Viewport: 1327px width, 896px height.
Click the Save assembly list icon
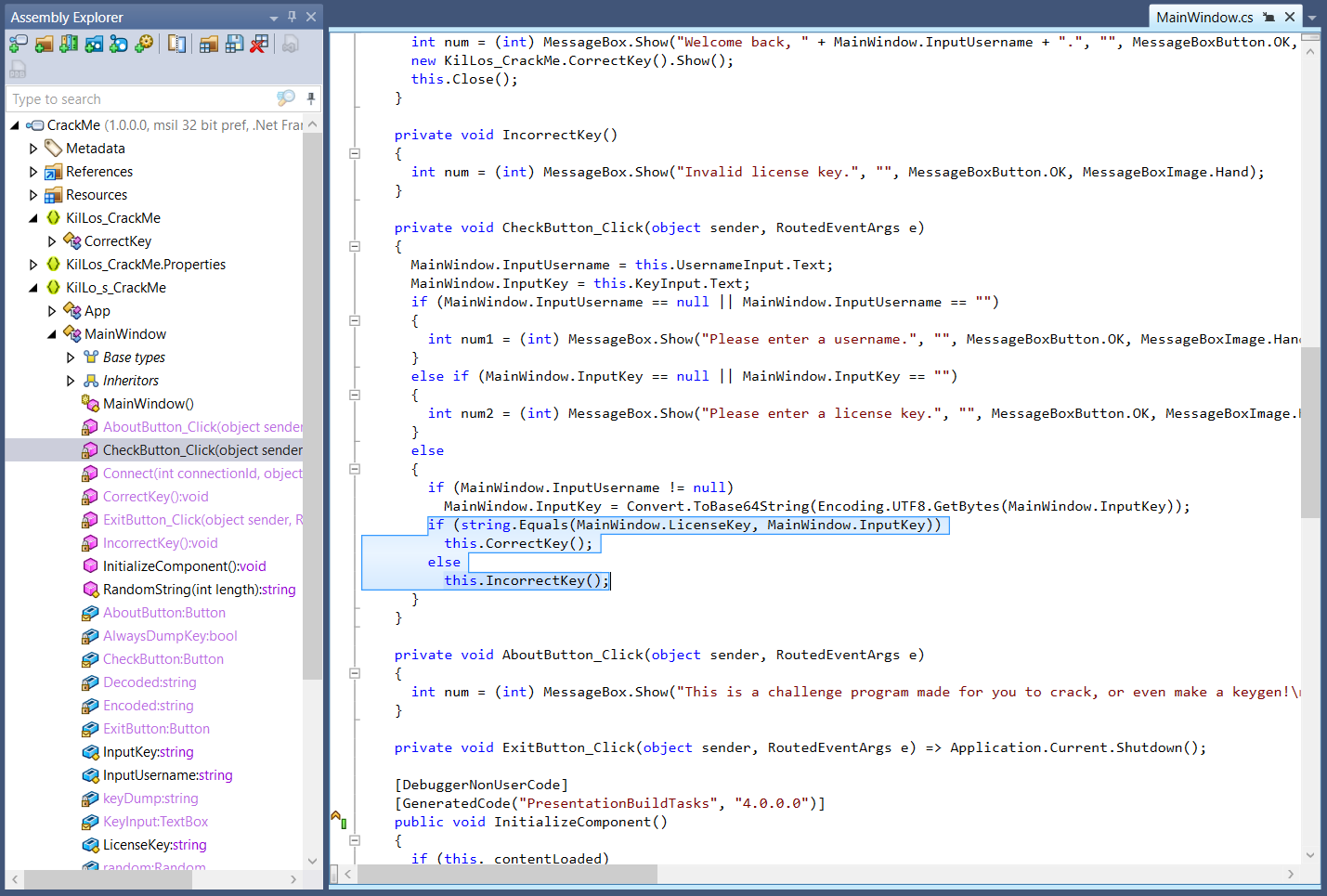point(234,44)
